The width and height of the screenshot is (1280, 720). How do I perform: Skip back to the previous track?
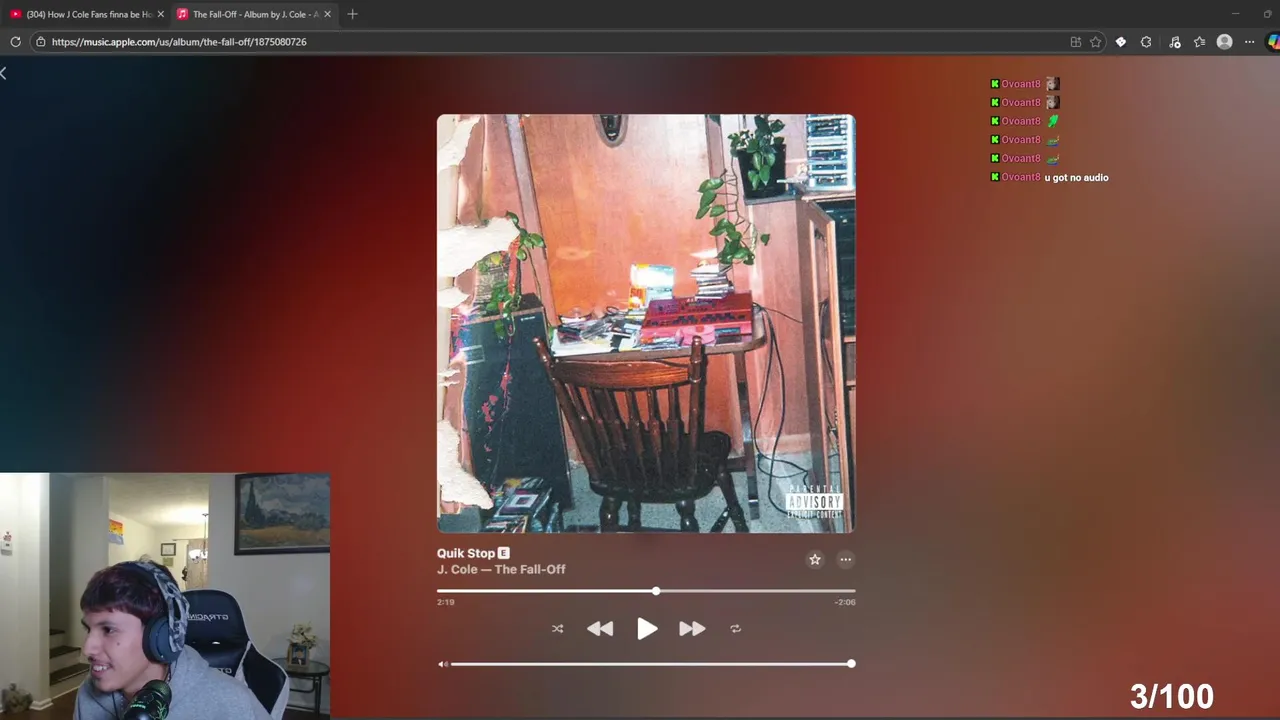point(600,628)
